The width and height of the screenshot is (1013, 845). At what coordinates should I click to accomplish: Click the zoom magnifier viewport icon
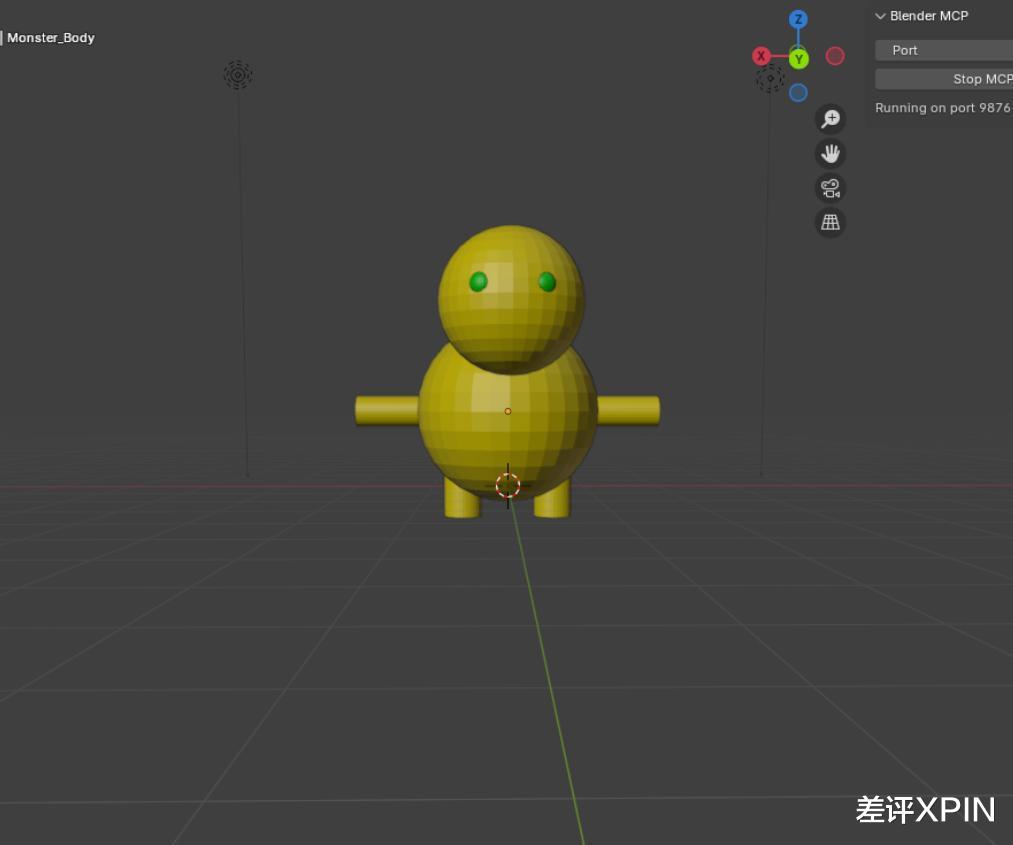[830, 119]
